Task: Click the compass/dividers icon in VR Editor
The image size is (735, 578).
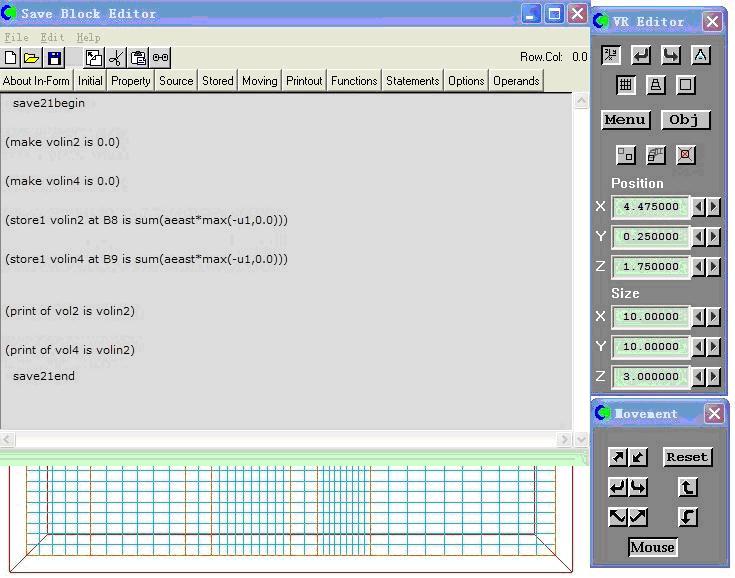Action: click(701, 56)
